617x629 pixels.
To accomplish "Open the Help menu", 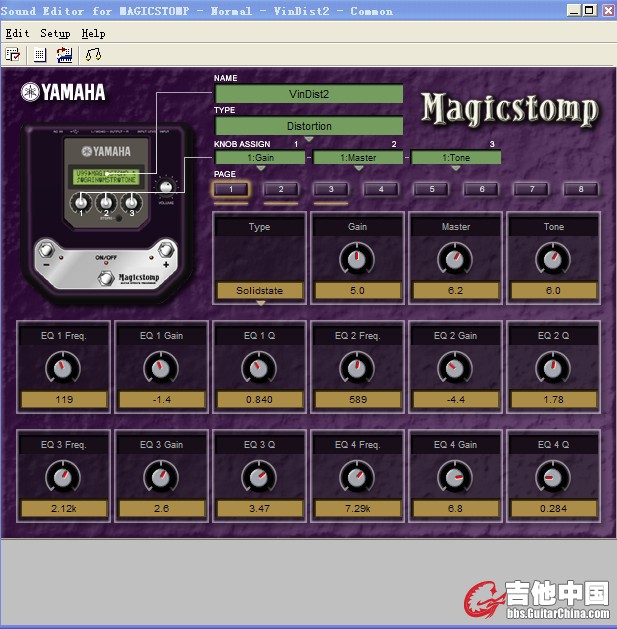I will tap(93, 33).
